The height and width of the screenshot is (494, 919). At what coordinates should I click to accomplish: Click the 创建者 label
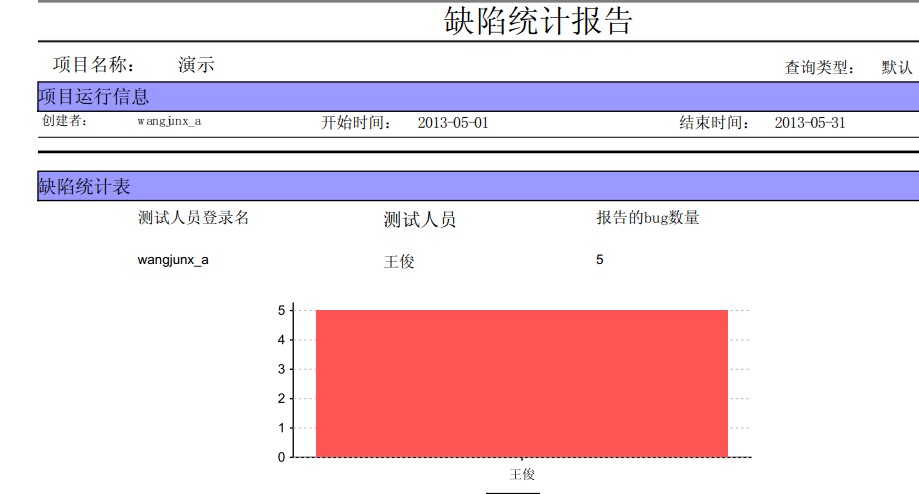64,121
